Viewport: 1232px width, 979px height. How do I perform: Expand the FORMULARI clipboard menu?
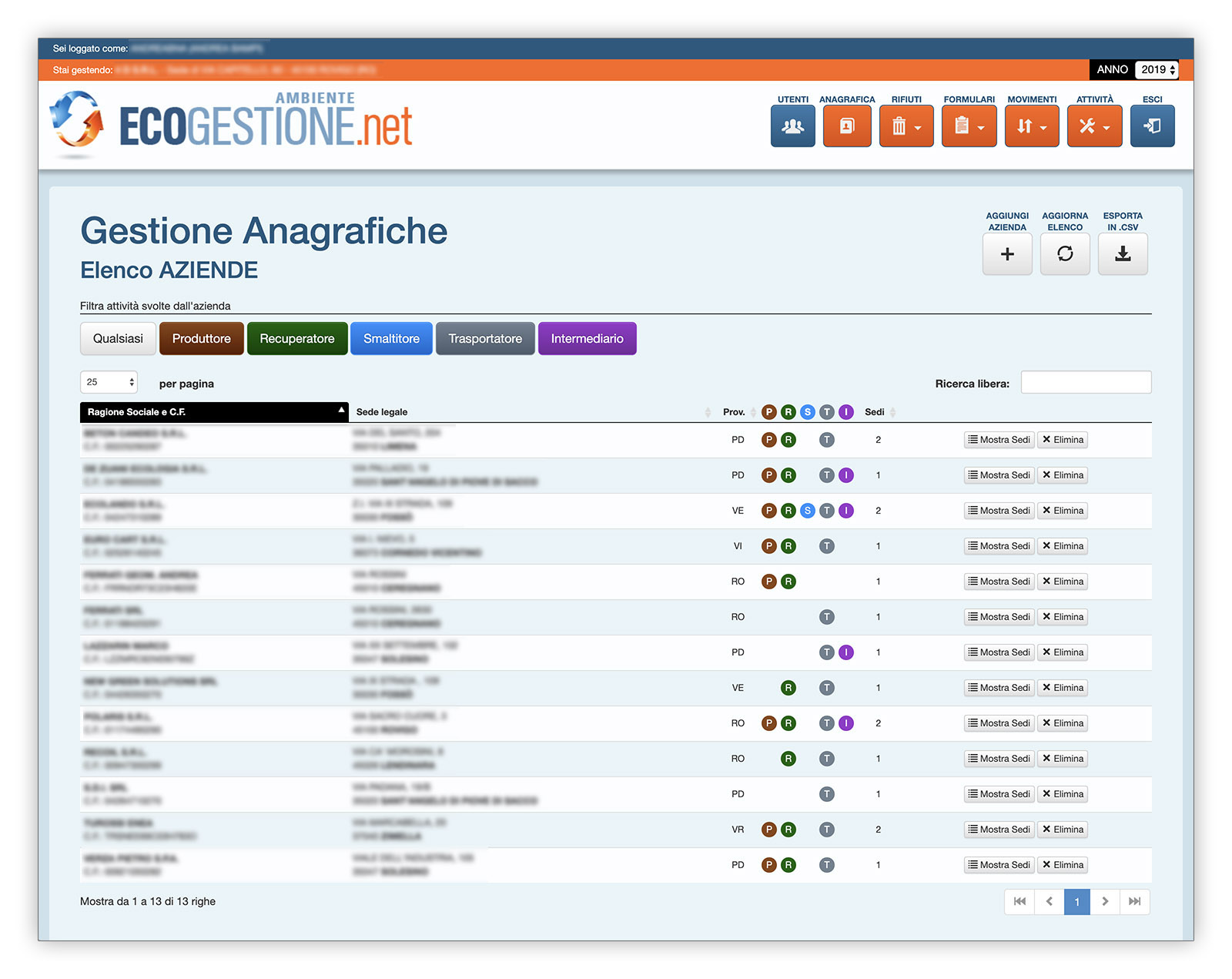click(x=969, y=126)
